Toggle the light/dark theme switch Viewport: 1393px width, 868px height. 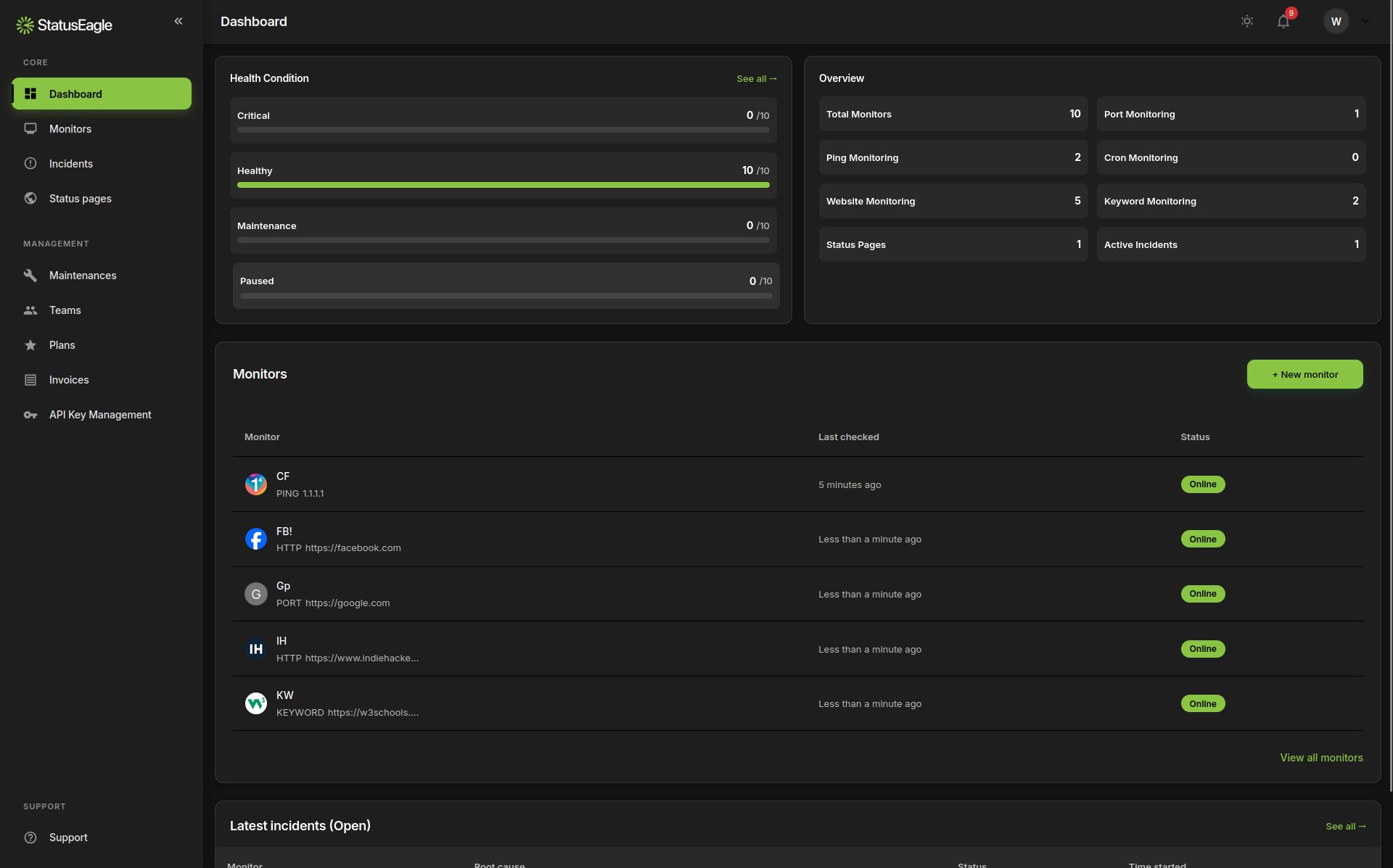click(x=1247, y=21)
